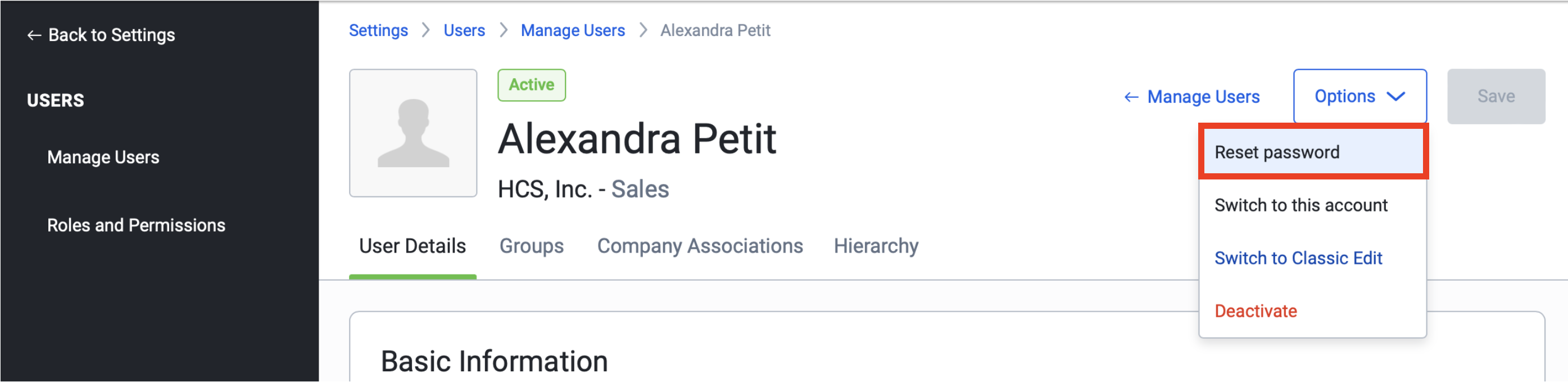This screenshot has width=1568, height=382.
Task: Switch to Company Associations tab
Action: click(699, 246)
